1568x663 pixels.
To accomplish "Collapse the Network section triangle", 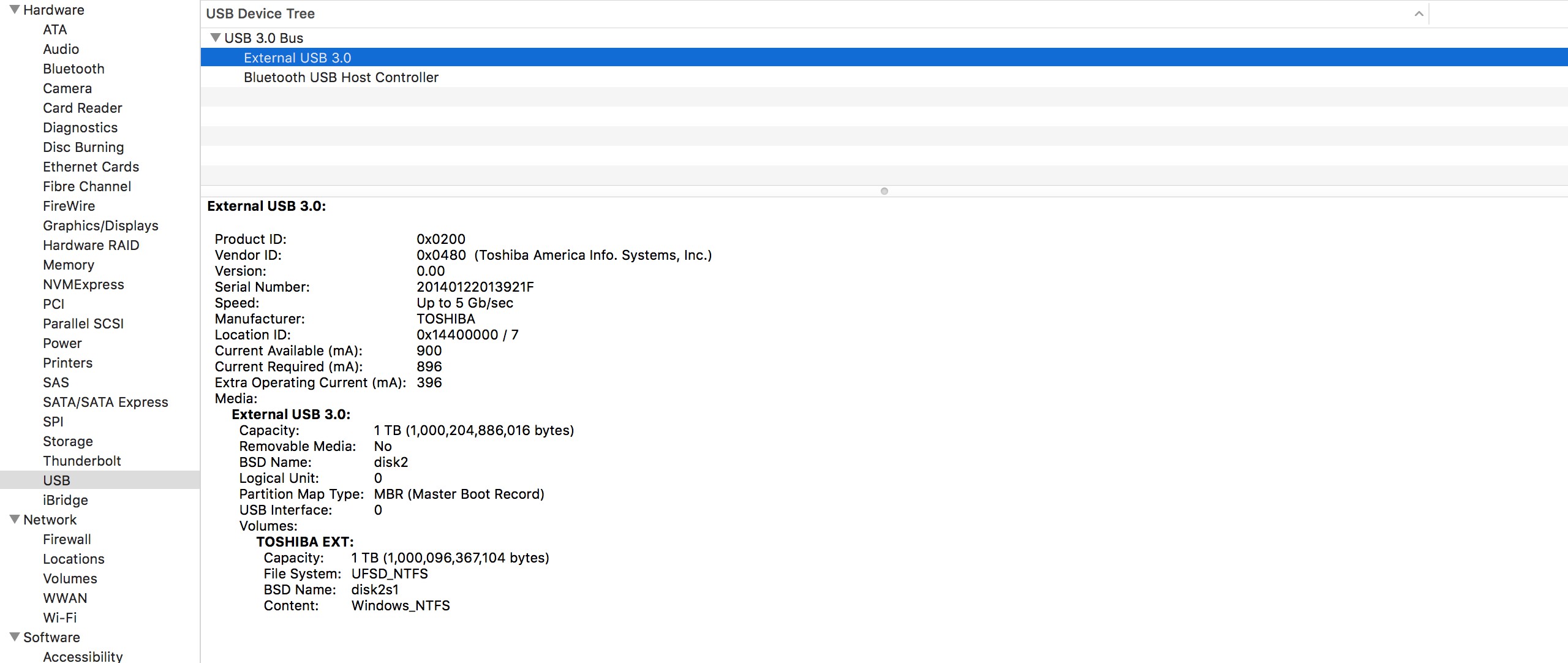I will pyautogui.click(x=15, y=519).
